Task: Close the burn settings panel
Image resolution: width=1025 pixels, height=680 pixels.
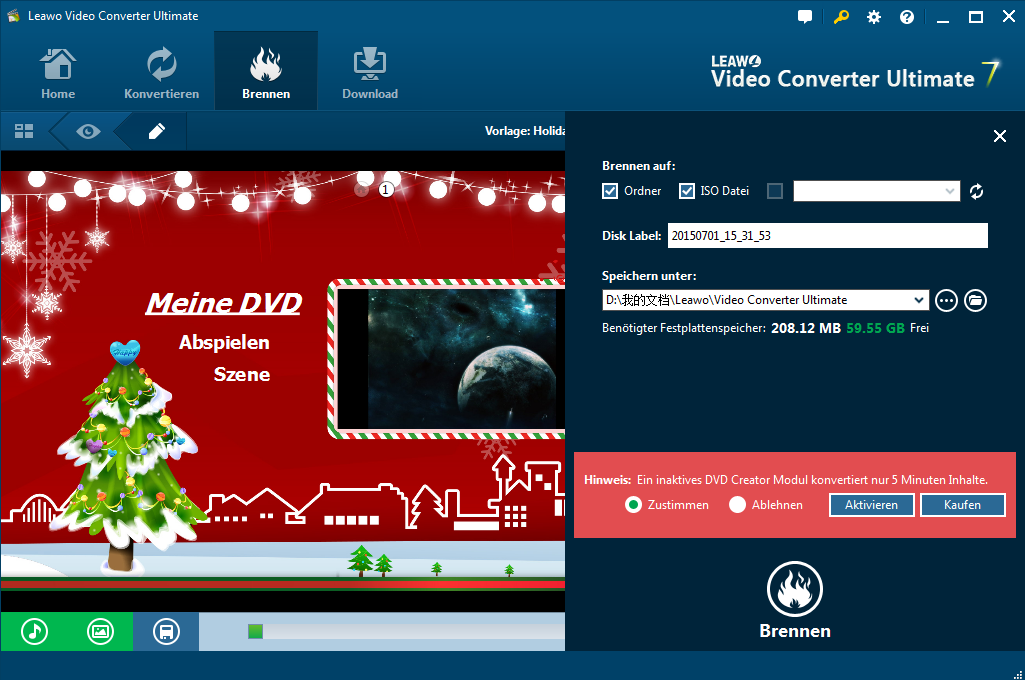Action: (1000, 136)
